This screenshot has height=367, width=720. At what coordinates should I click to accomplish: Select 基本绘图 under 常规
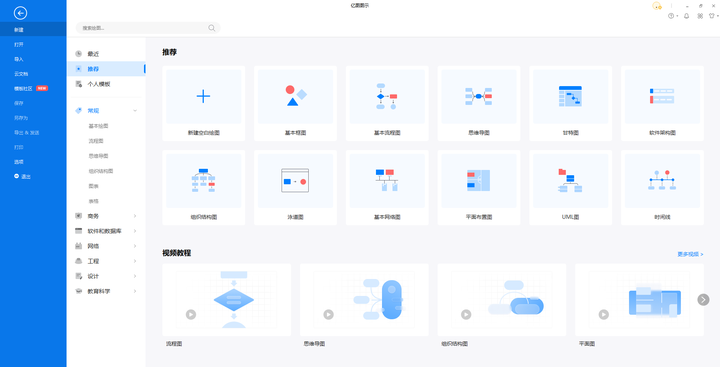tap(98, 126)
